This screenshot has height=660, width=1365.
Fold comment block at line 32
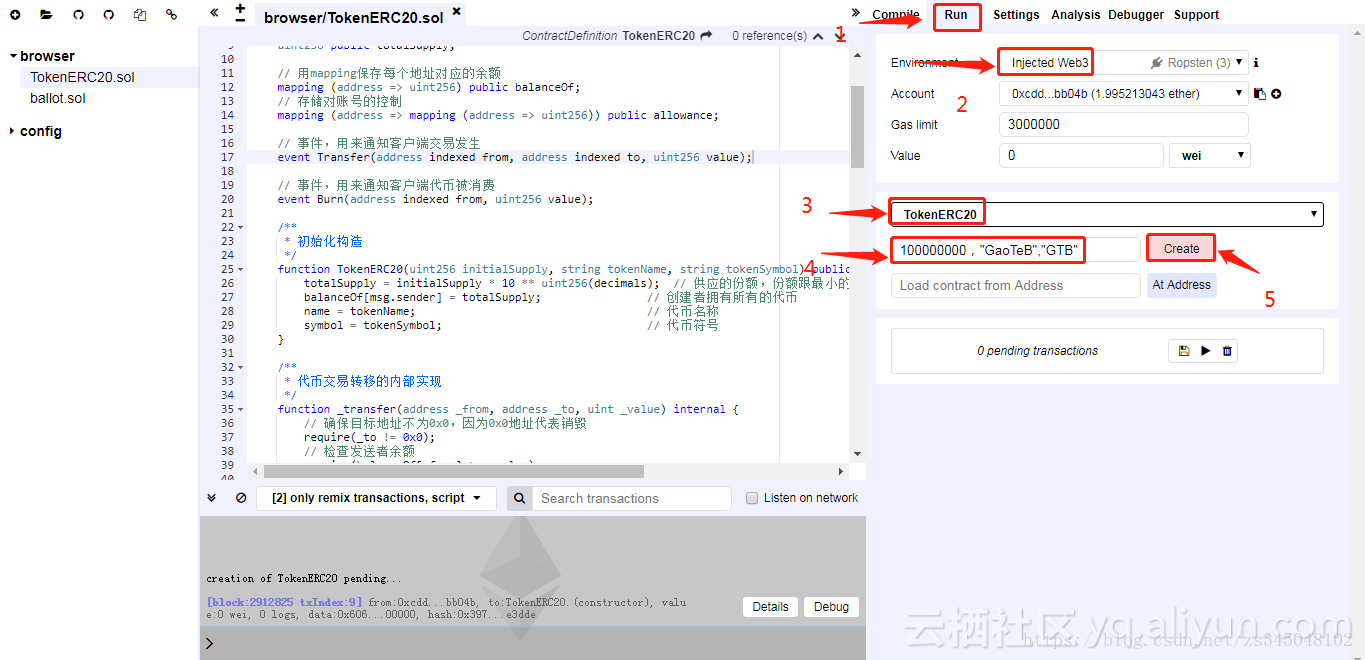click(241, 367)
